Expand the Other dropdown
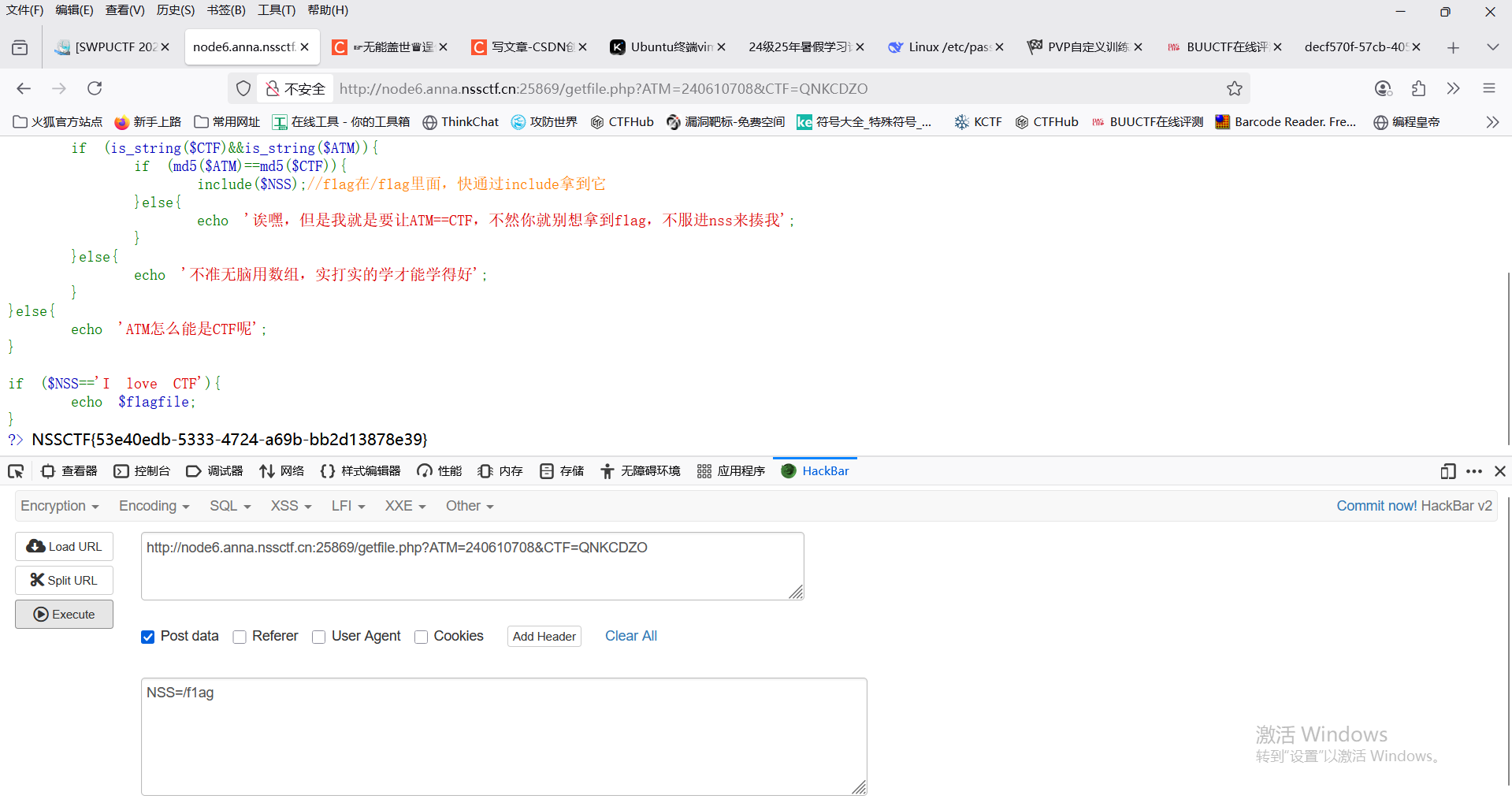Image resolution: width=1512 pixels, height=799 pixels. coord(470,506)
